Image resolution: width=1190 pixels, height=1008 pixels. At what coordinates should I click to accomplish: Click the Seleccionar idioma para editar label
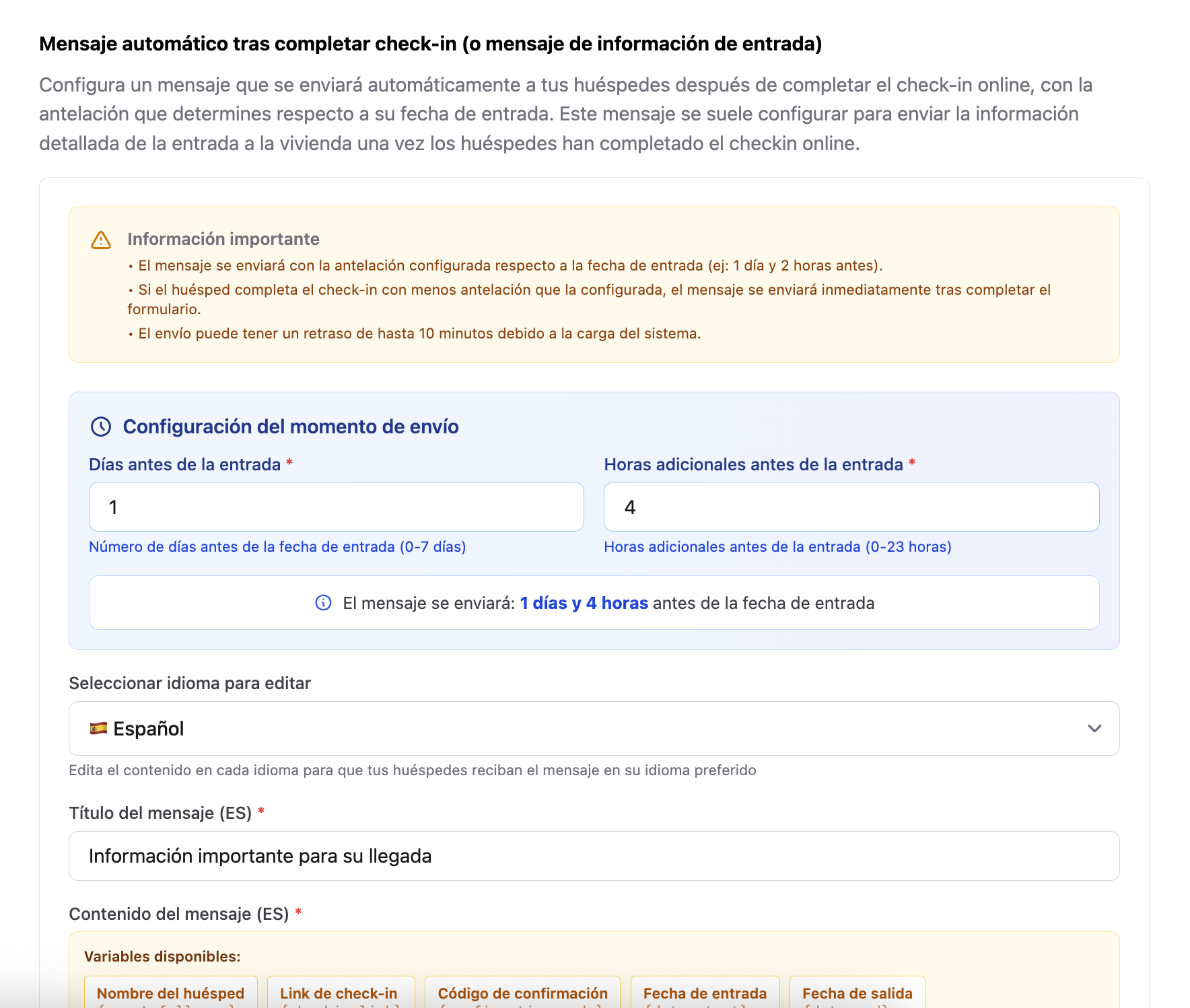click(x=190, y=683)
